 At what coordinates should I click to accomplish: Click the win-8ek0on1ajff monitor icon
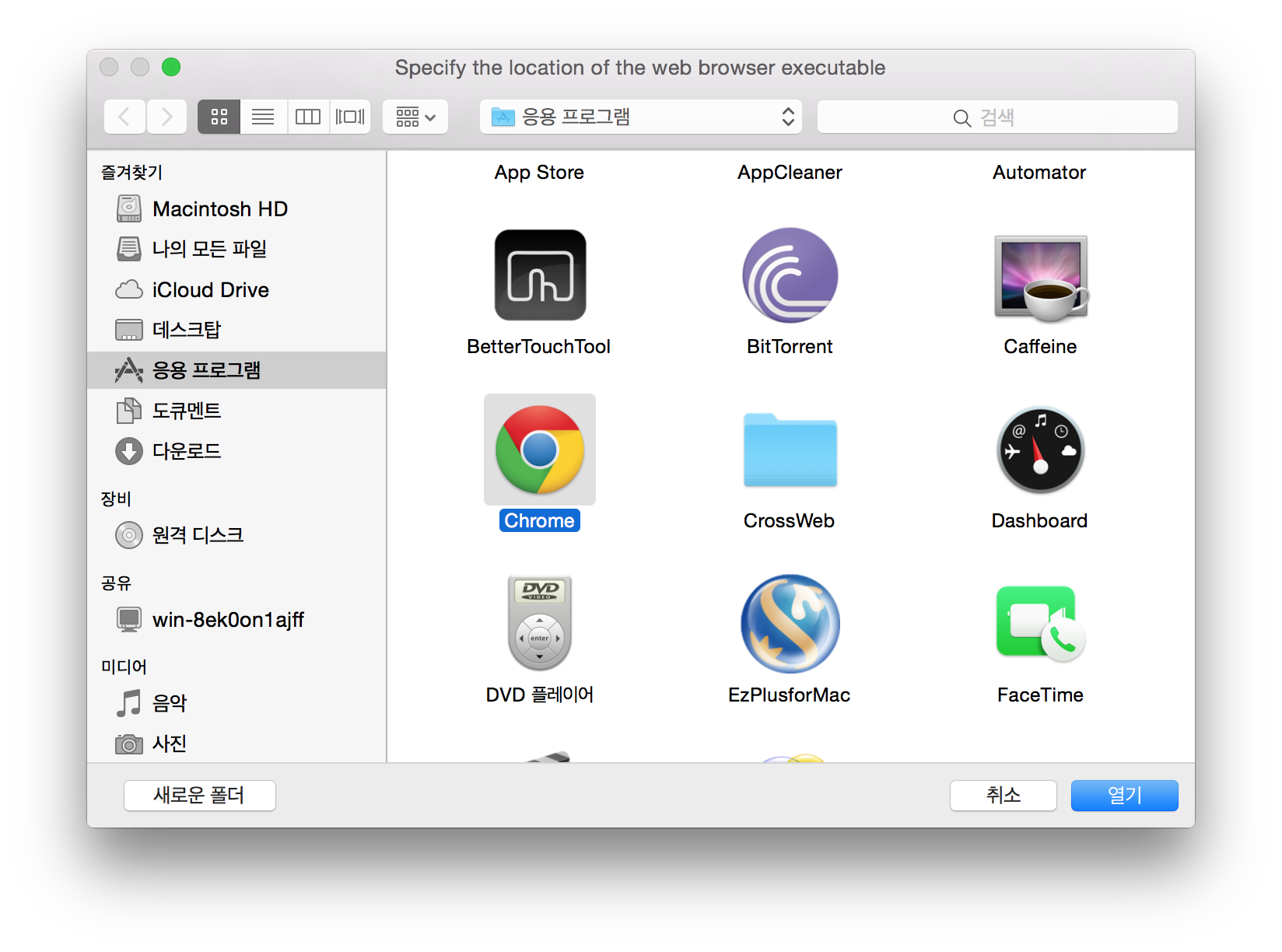[x=129, y=619]
